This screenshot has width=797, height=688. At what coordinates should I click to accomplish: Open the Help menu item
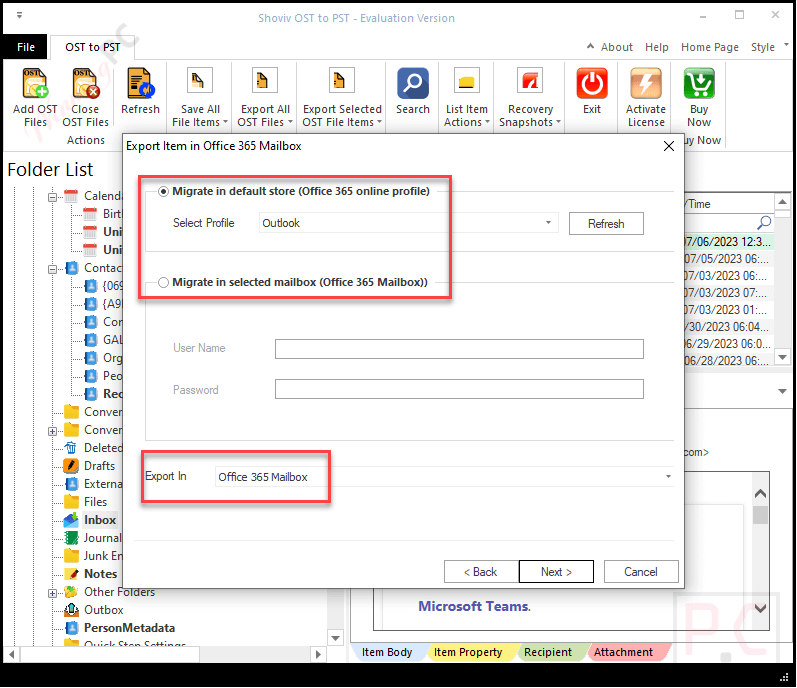(657, 47)
